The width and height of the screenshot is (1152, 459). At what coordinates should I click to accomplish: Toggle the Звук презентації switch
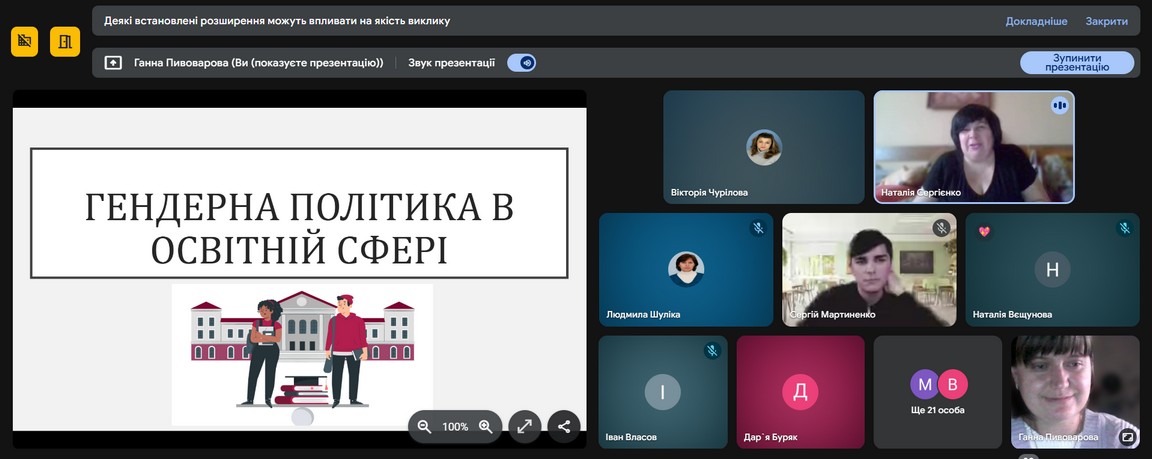(x=522, y=63)
